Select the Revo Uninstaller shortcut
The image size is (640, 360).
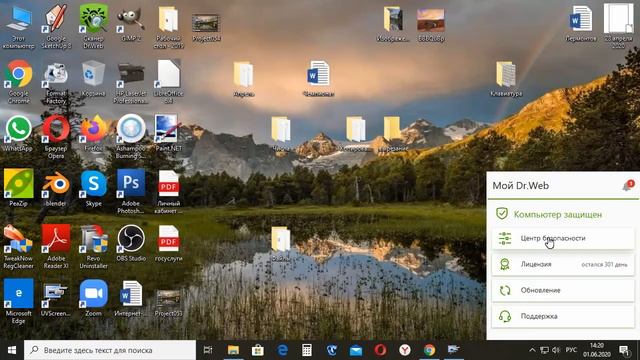[93, 247]
